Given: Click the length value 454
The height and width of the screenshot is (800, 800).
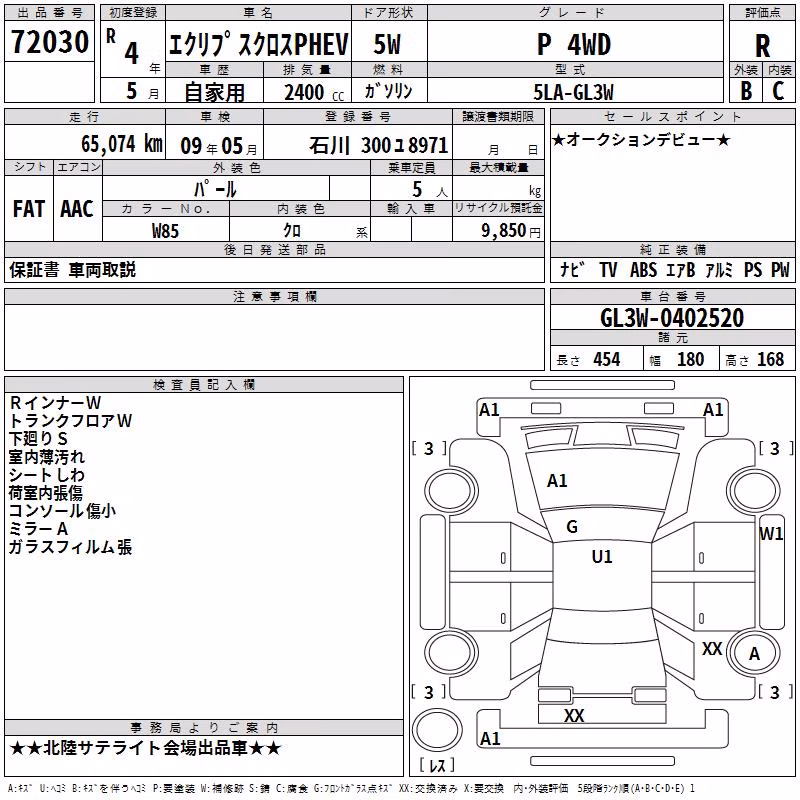Looking at the screenshot, I should pyautogui.click(x=607, y=359).
